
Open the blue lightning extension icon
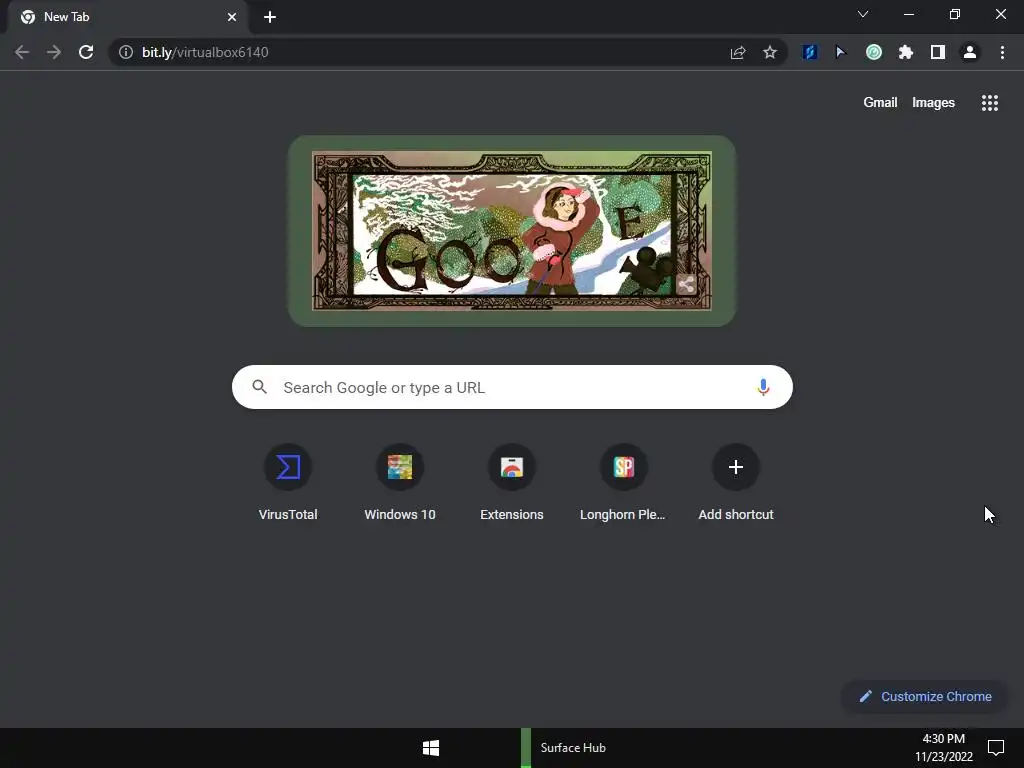click(x=810, y=52)
